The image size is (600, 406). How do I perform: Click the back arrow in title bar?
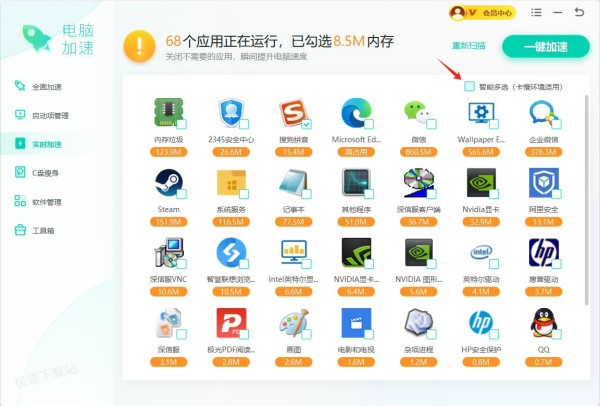(x=579, y=12)
